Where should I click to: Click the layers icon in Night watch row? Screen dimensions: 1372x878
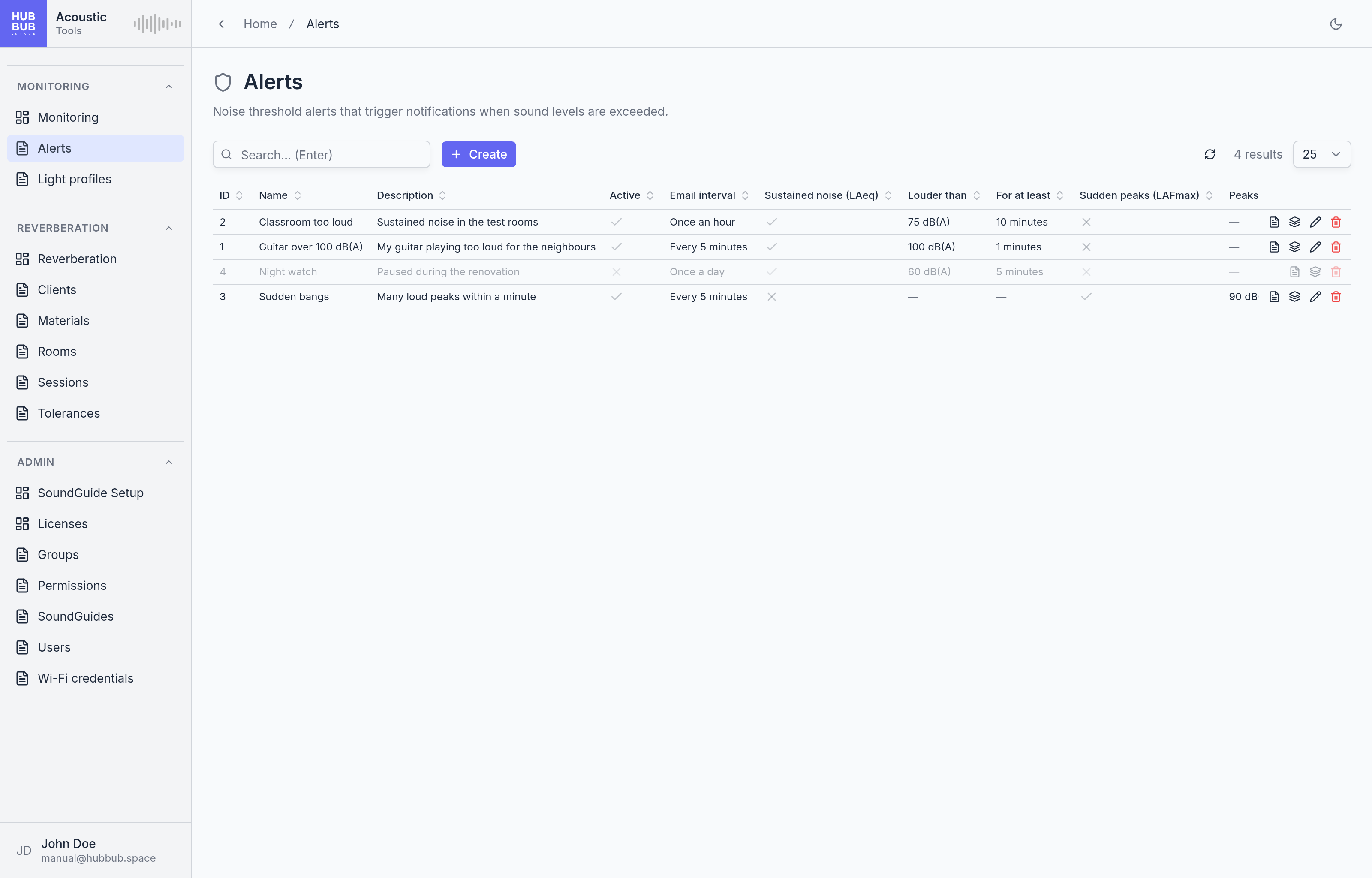coord(1315,272)
